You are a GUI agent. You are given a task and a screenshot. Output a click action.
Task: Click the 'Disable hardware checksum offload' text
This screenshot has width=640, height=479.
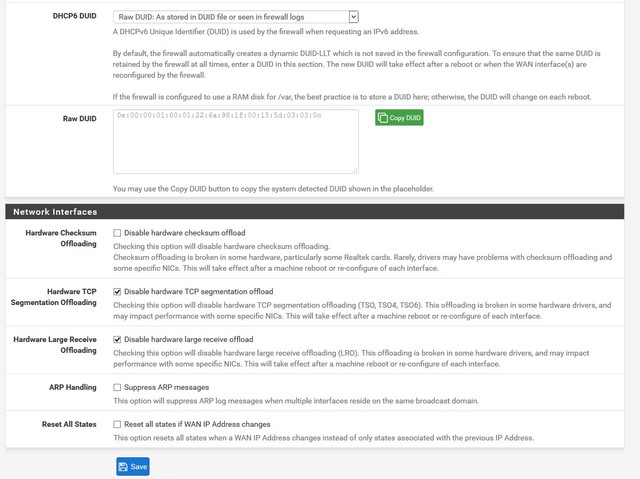coord(185,233)
